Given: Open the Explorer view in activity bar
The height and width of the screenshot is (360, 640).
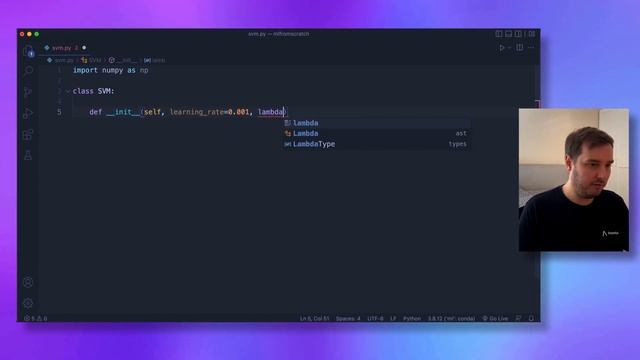Looking at the screenshot, I should click(x=28, y=51).
